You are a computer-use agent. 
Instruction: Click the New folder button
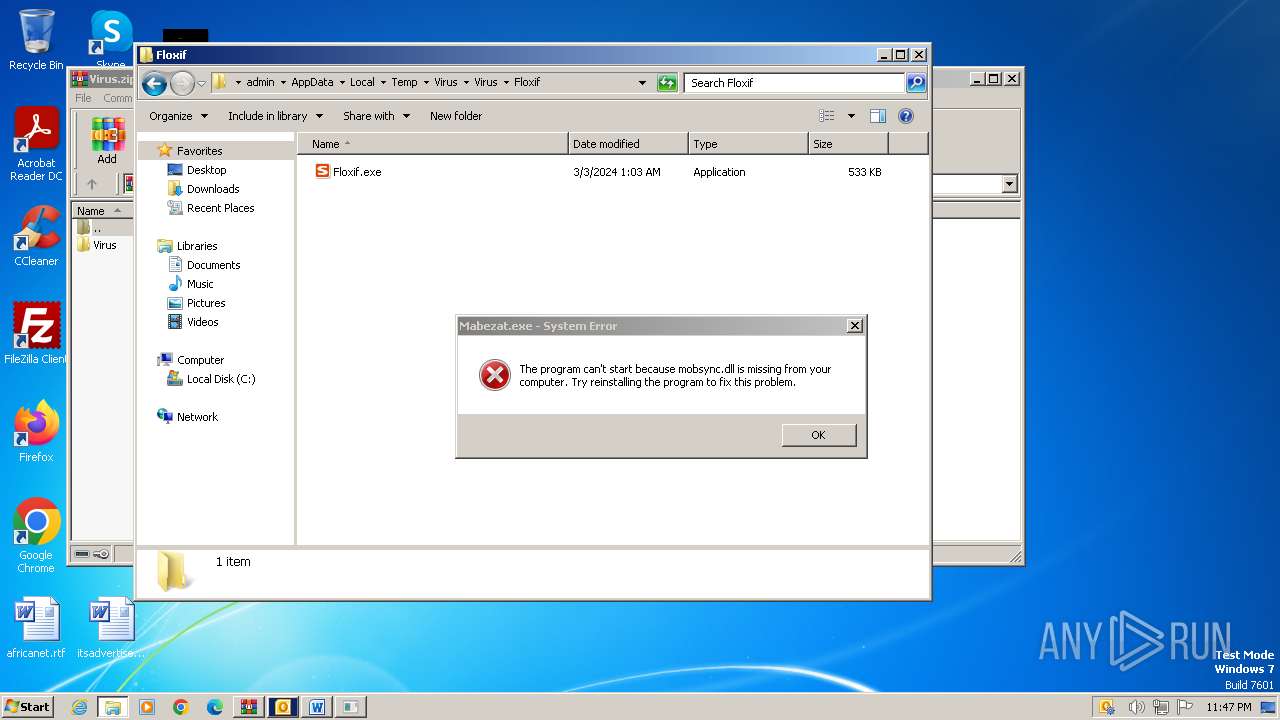pos(456,116)
